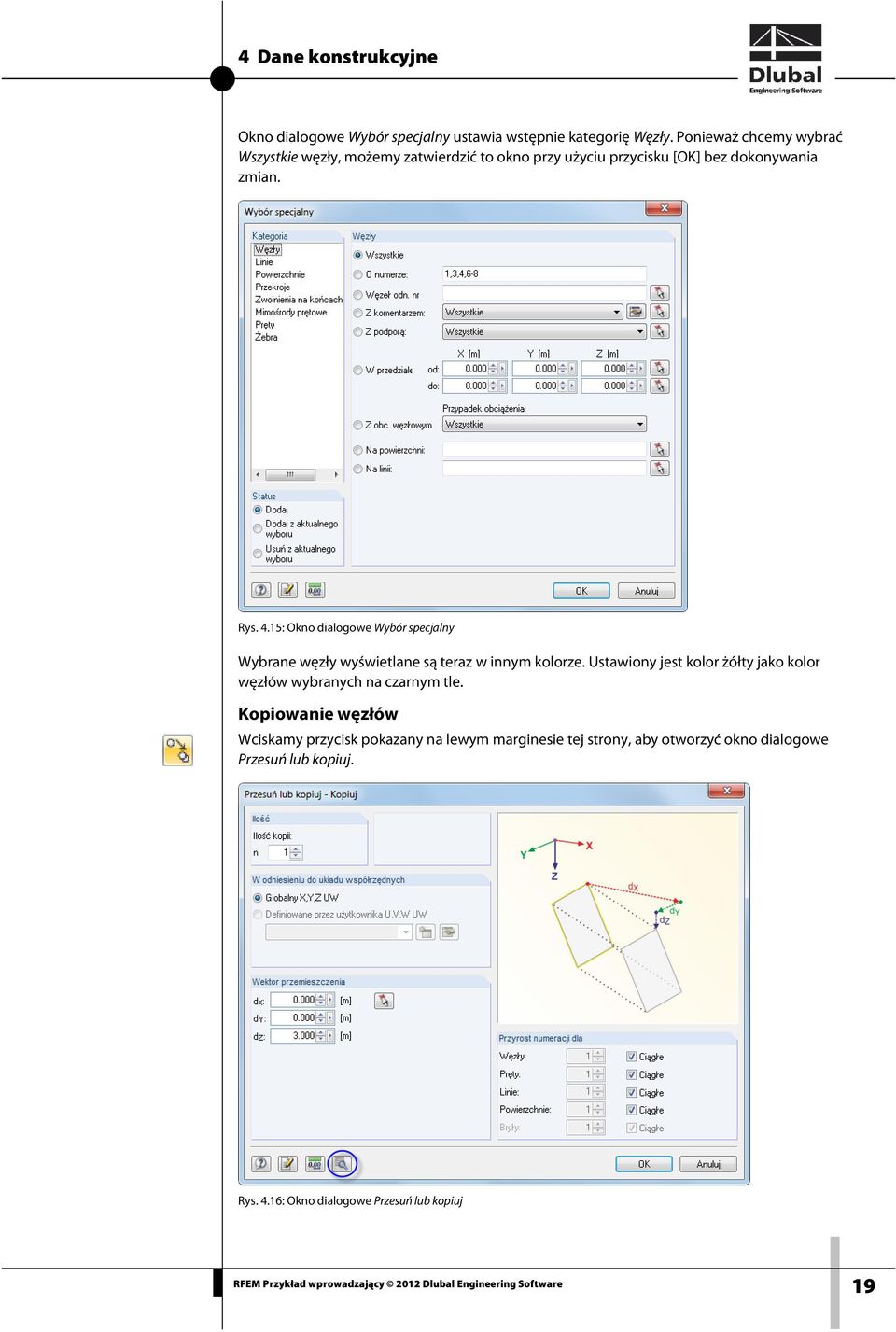Select the Dodaj z aktualnego wyboru status option
Screen dimensions: 896x1332
258,528
